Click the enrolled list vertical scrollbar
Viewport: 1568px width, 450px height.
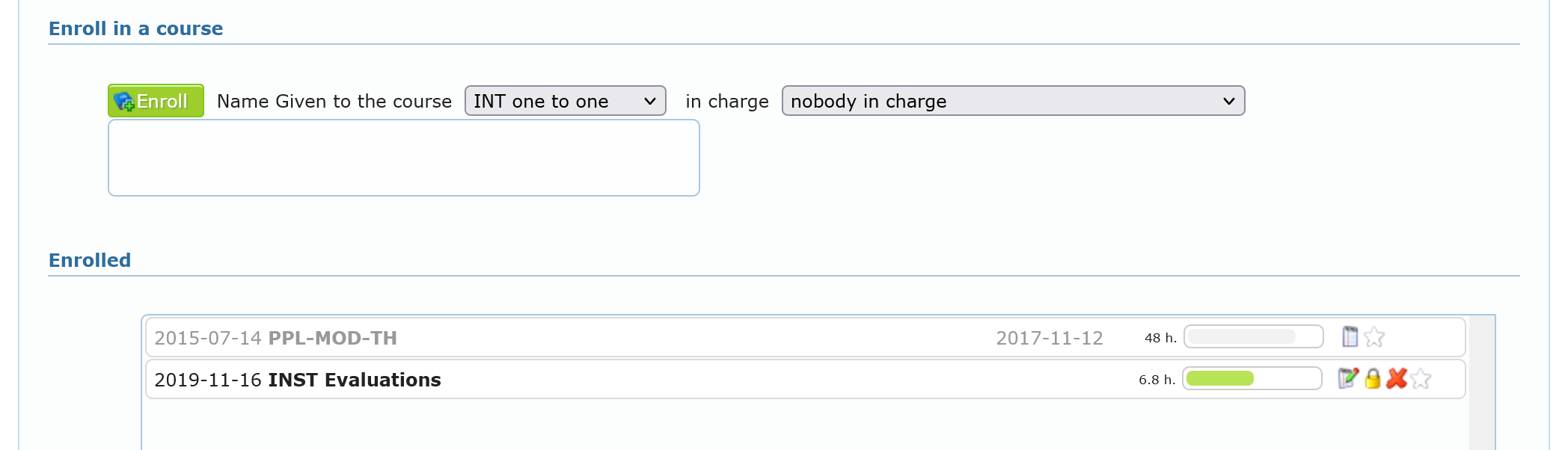coord(1480,382)
